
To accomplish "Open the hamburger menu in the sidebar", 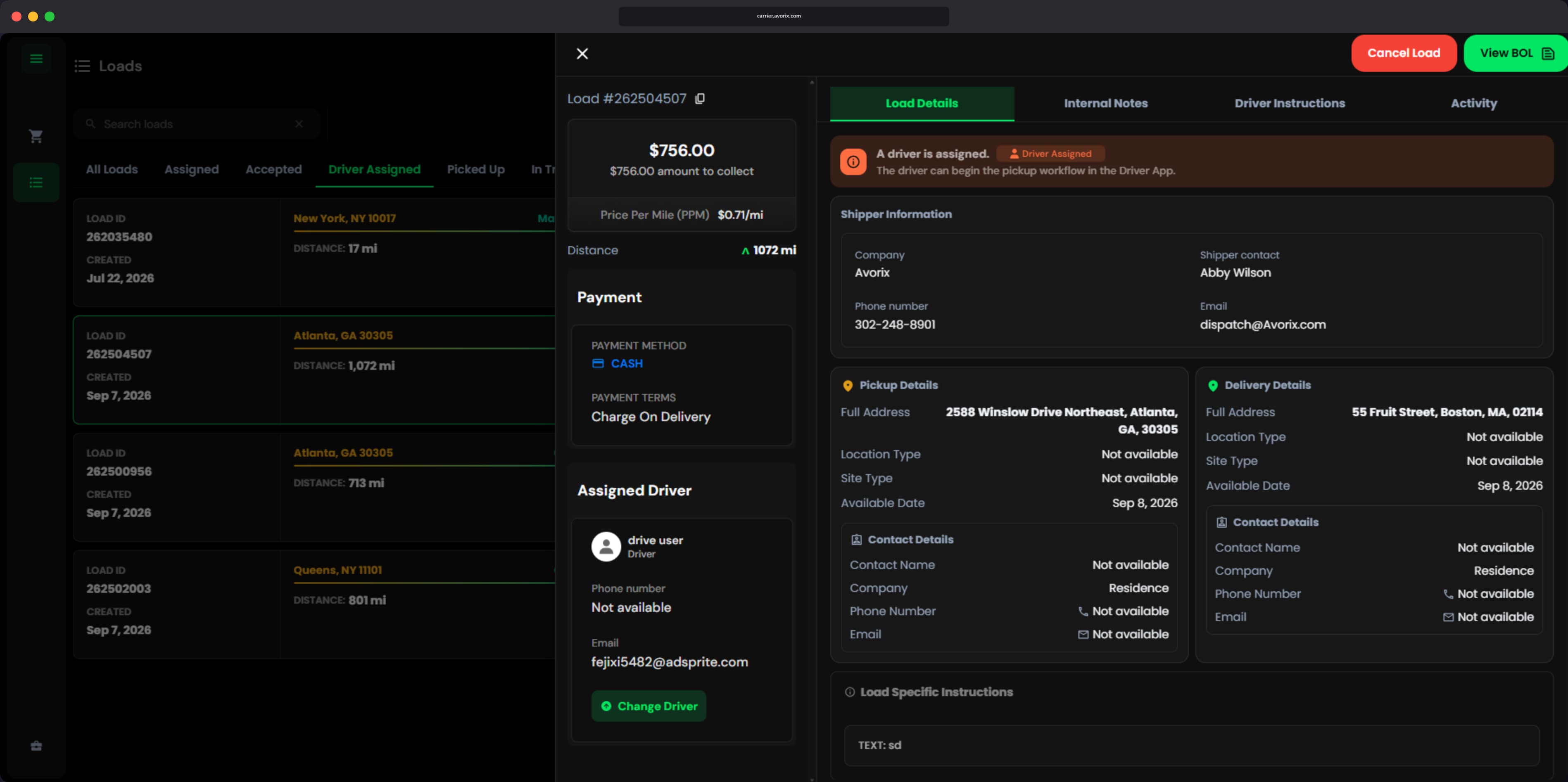I will pos(36,58).
